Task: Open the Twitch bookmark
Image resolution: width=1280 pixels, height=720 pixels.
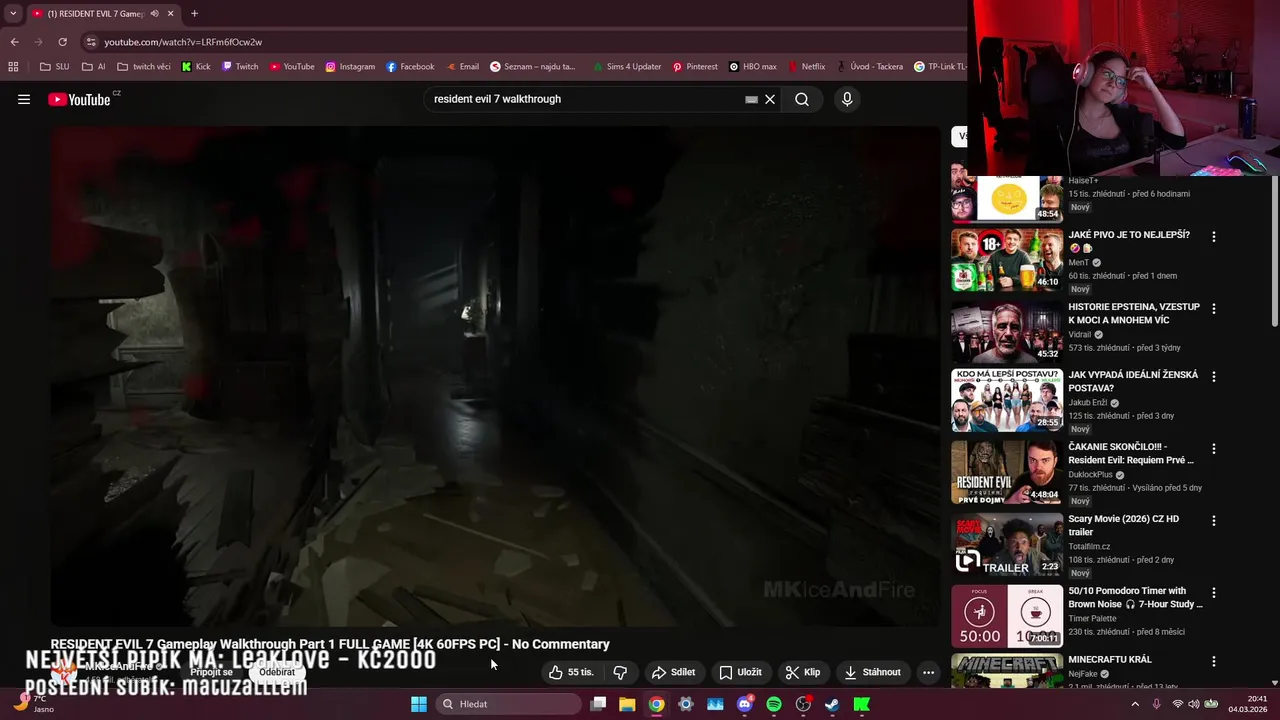Action: click(240, 67)
